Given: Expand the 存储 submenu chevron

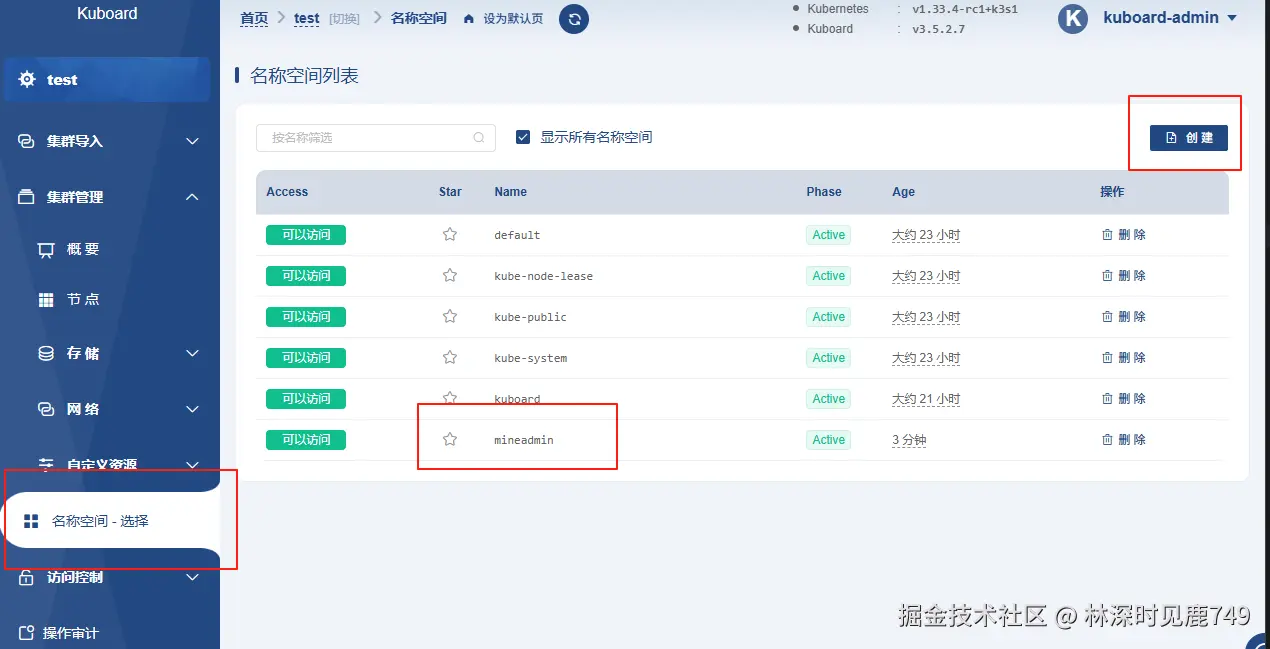Looking at the screenshot, I should coord(193,353).
